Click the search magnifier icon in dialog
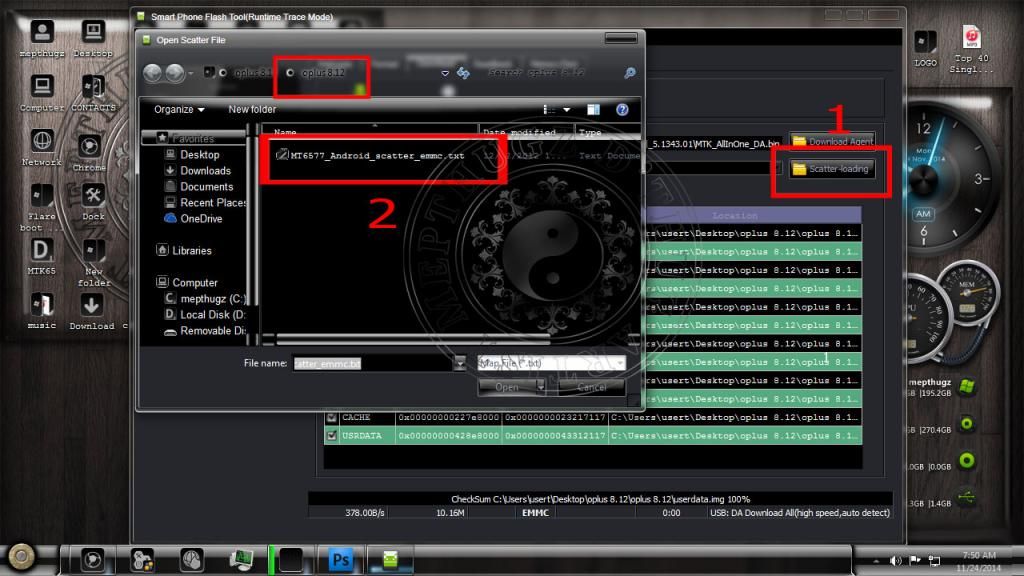Viewport: 1024px width, 576px height. (629, 73)
